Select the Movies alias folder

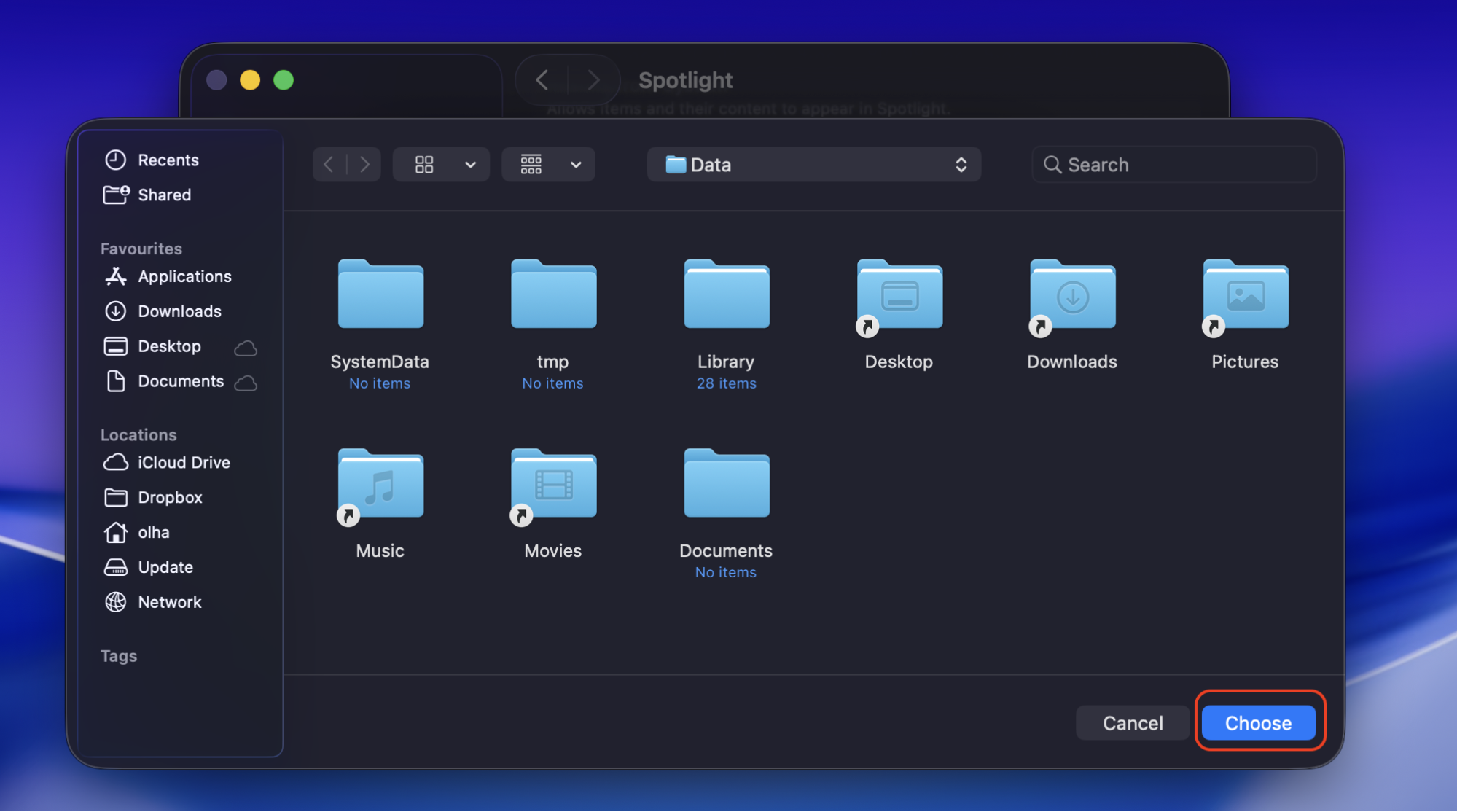553,486
